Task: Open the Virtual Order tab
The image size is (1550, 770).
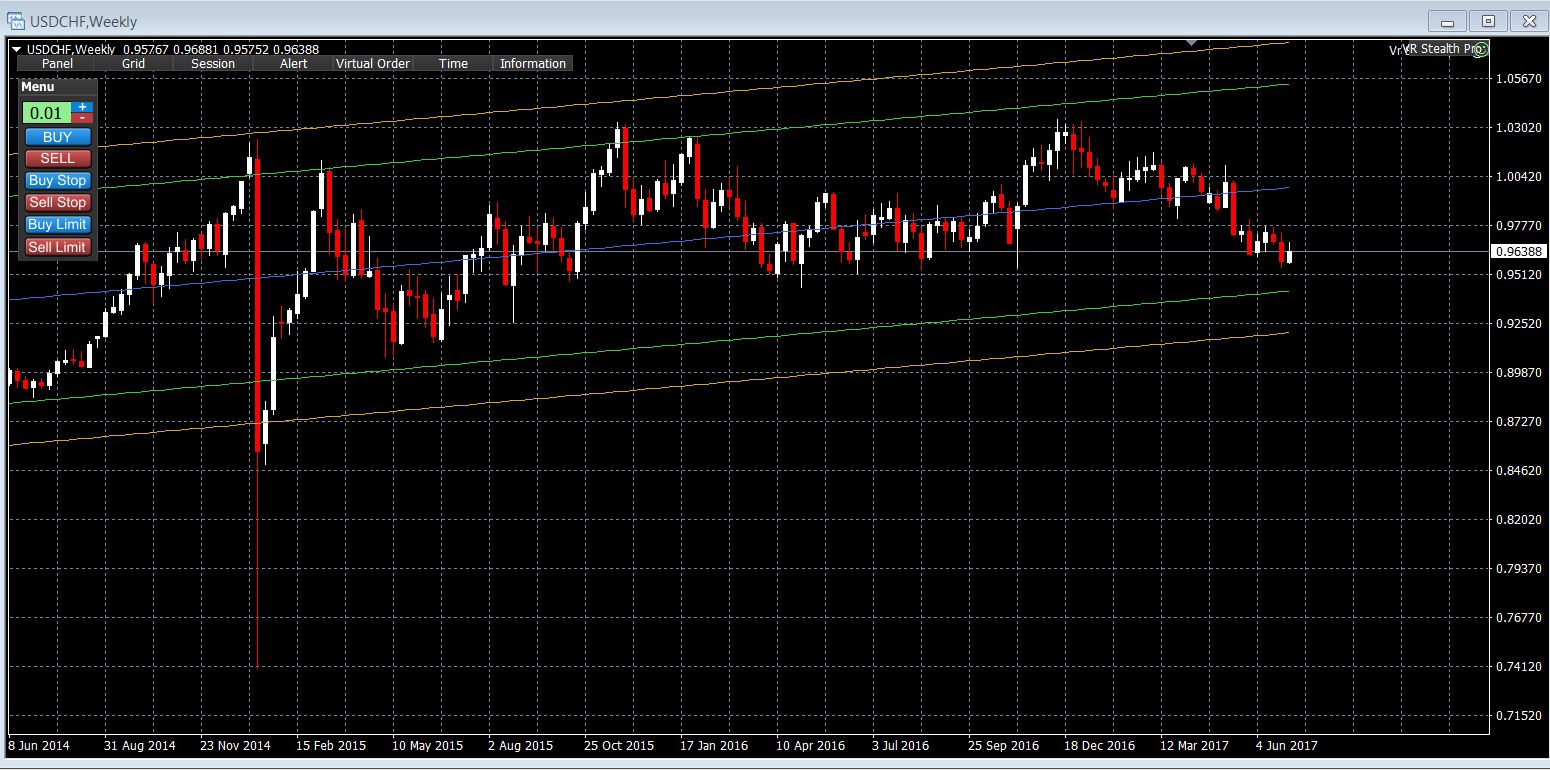Action: click(x=373, y=63)
